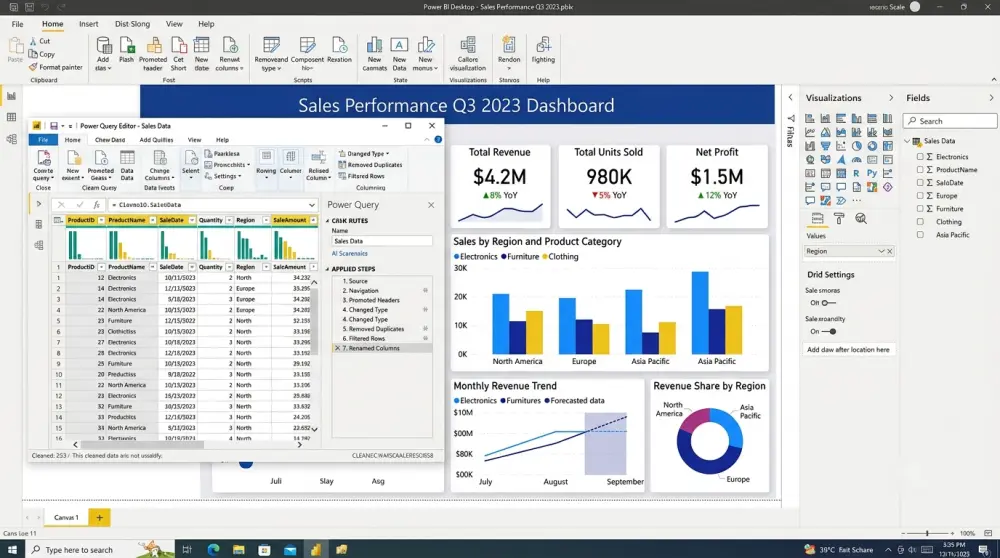Open the File menu in Power BI

pos(17,24)
